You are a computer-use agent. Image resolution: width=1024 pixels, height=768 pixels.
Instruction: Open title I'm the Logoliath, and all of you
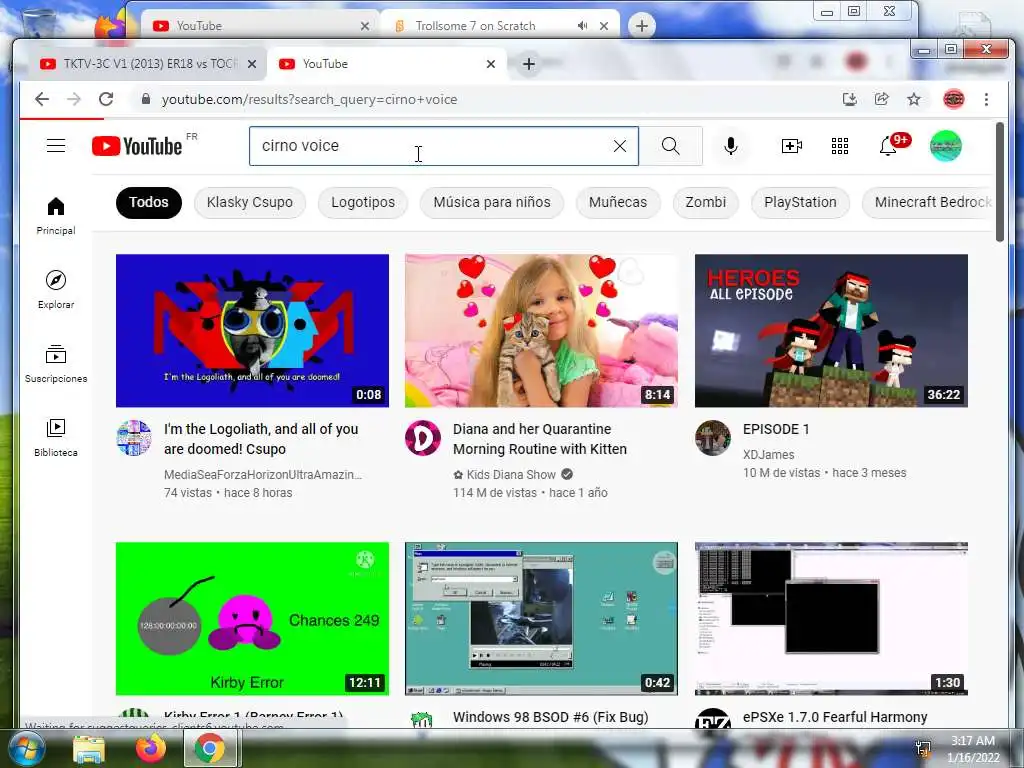coord(261,439)
